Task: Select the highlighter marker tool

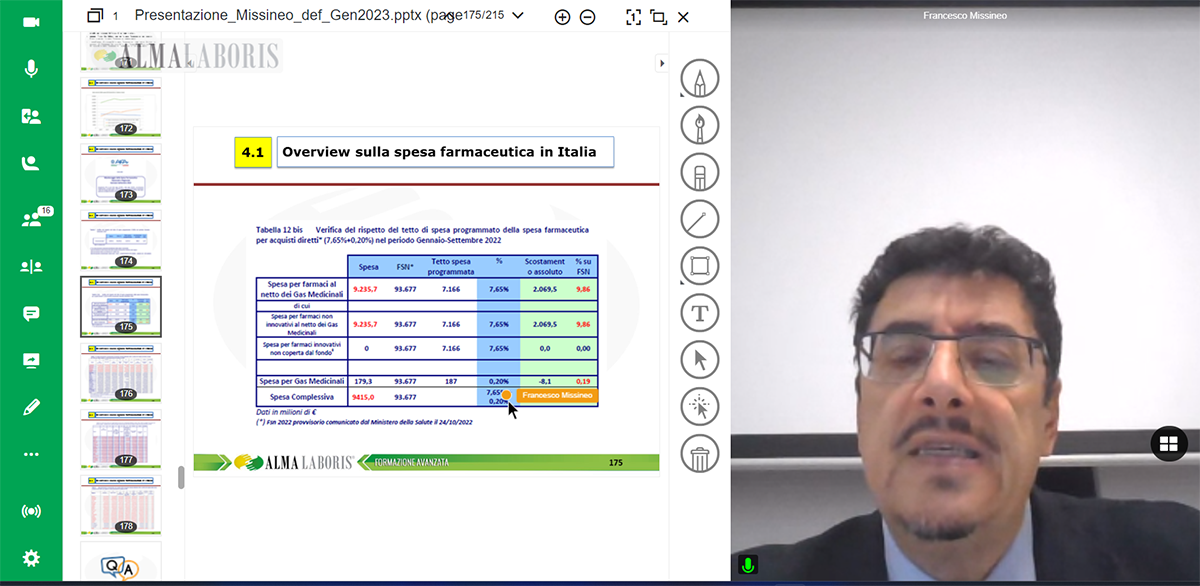Action: [x=700, y=172]
